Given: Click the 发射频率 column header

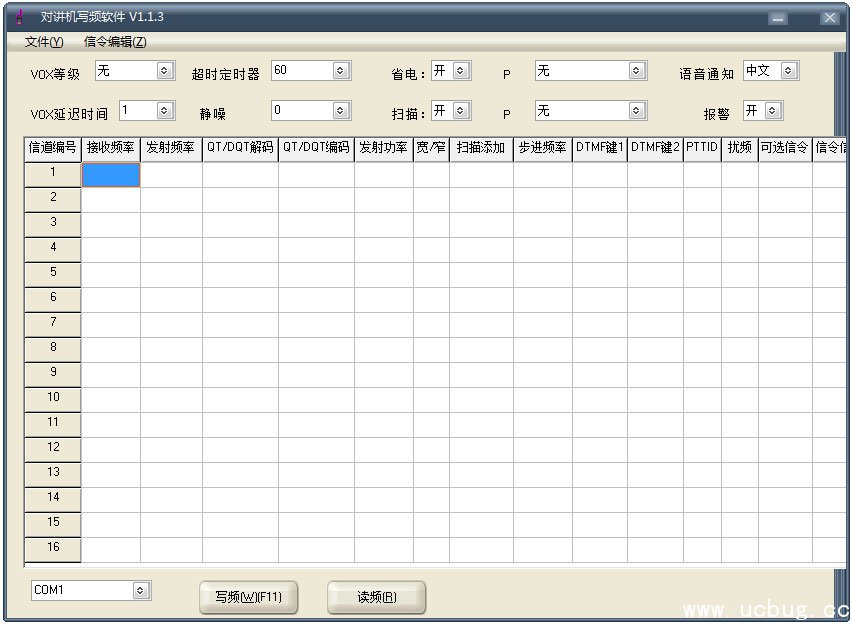Looking at the screenshot, I should (x=170, y=148).
